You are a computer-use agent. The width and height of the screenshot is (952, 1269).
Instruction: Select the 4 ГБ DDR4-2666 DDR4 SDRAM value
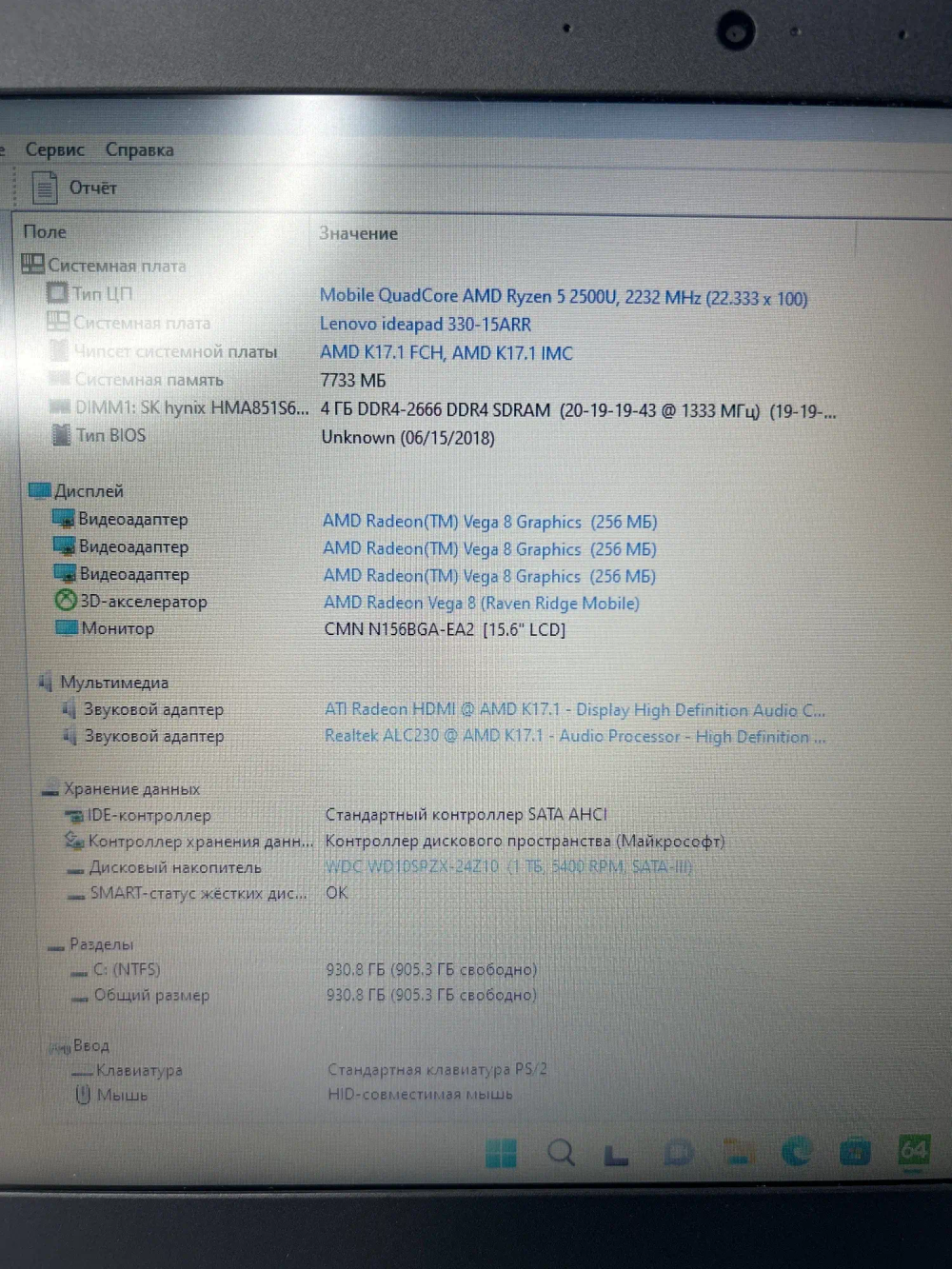tap(579, 411)
